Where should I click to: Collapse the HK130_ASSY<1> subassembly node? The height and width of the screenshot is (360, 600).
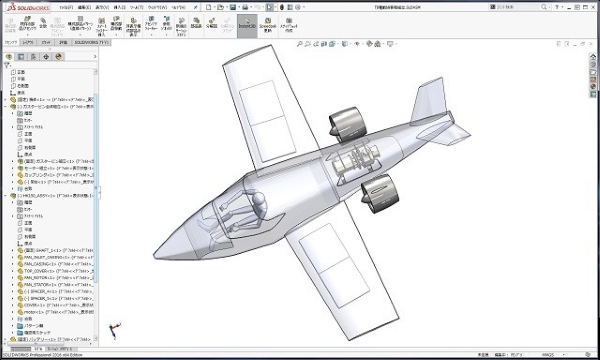pos(5,196)
